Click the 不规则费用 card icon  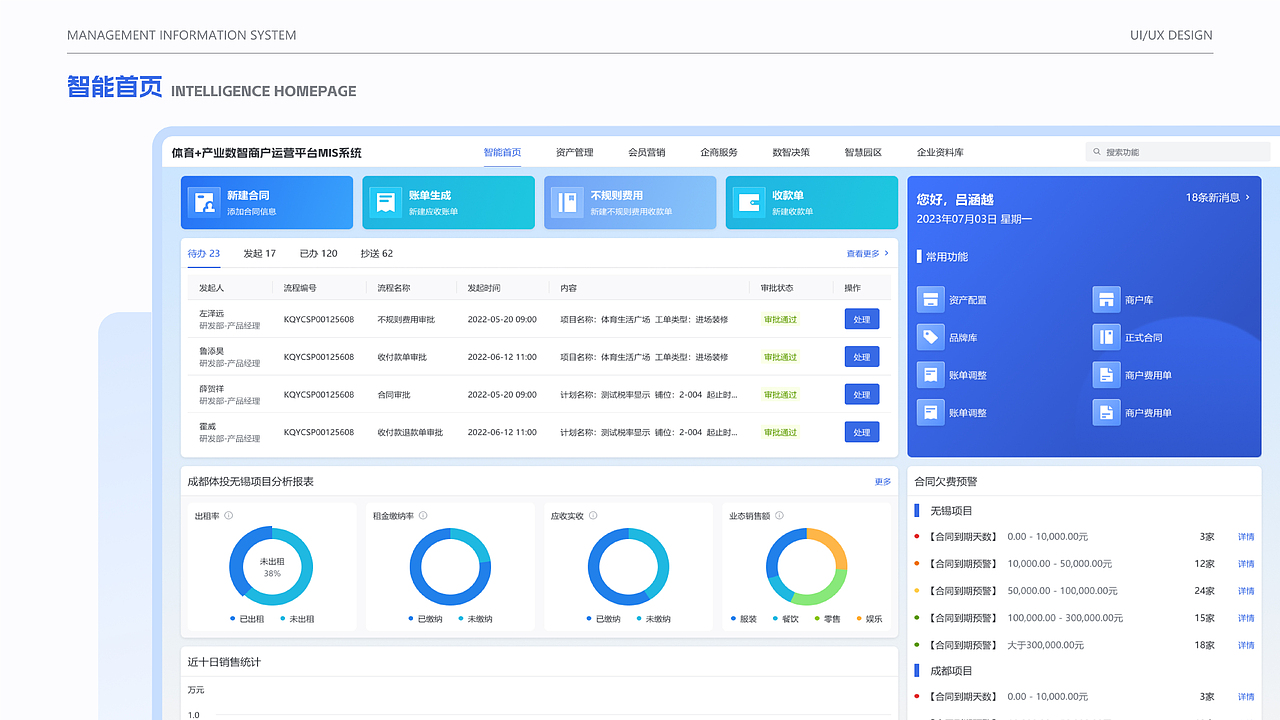click(x=569, y=203)
